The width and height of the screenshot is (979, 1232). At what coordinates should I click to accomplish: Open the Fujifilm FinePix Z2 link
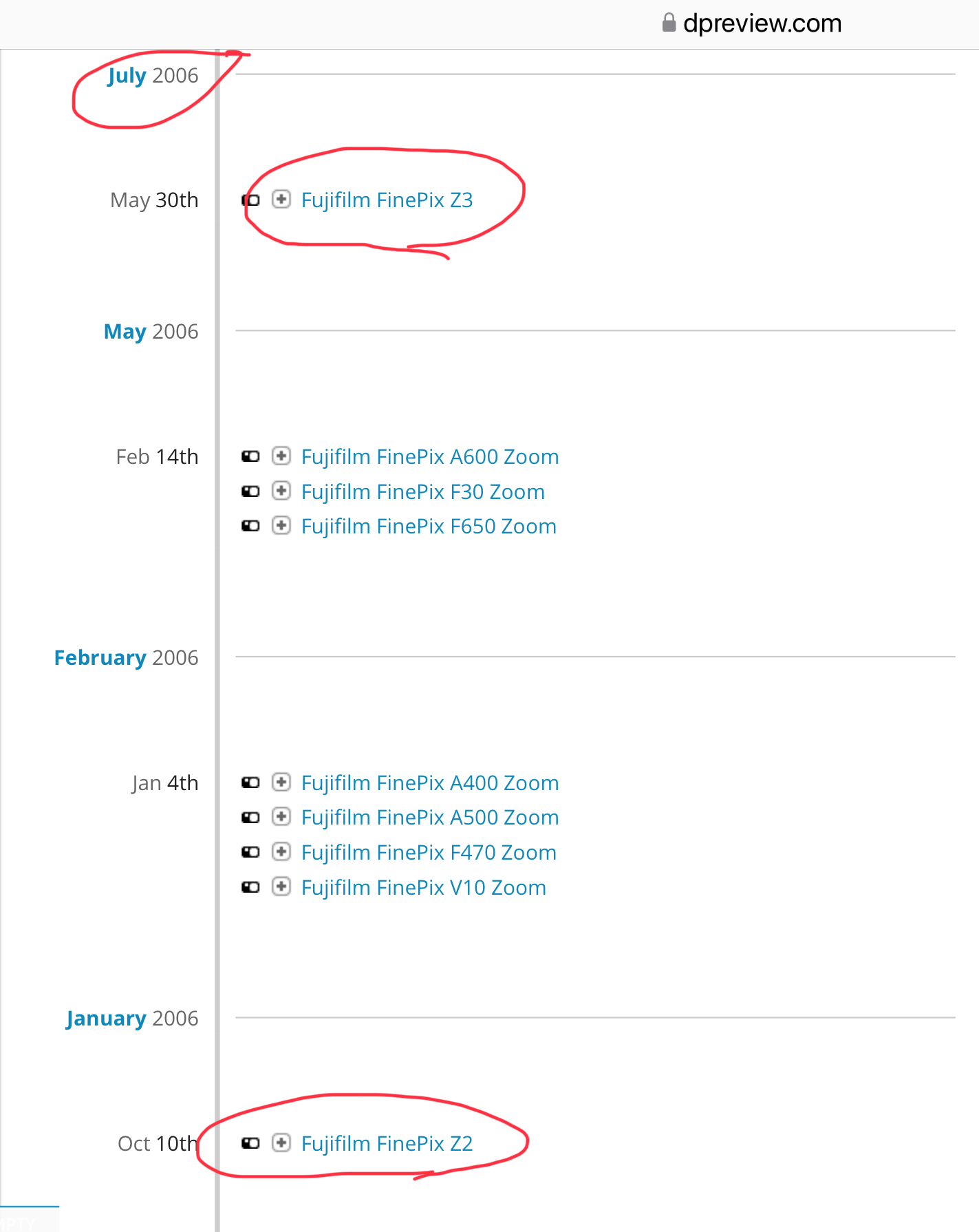coord(387,1144)
